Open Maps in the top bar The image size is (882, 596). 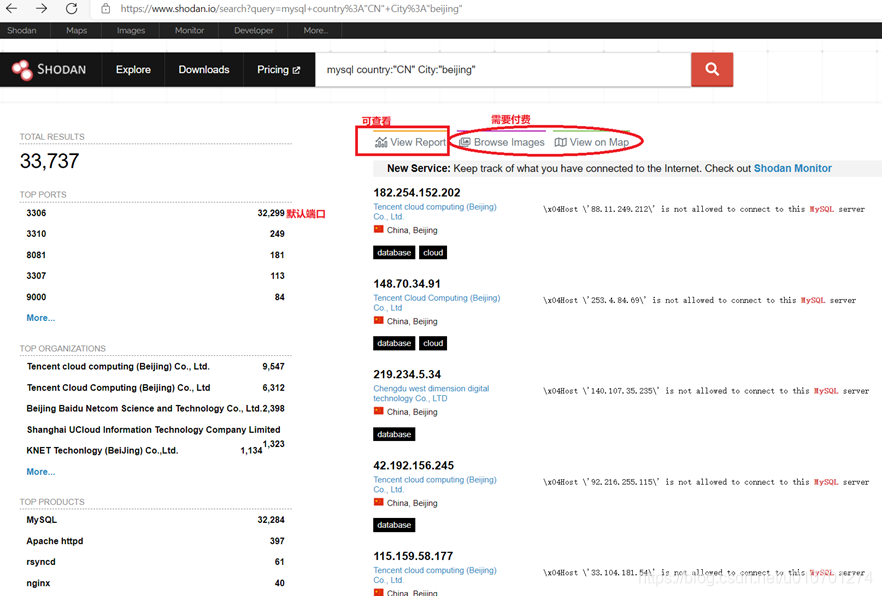76,30
